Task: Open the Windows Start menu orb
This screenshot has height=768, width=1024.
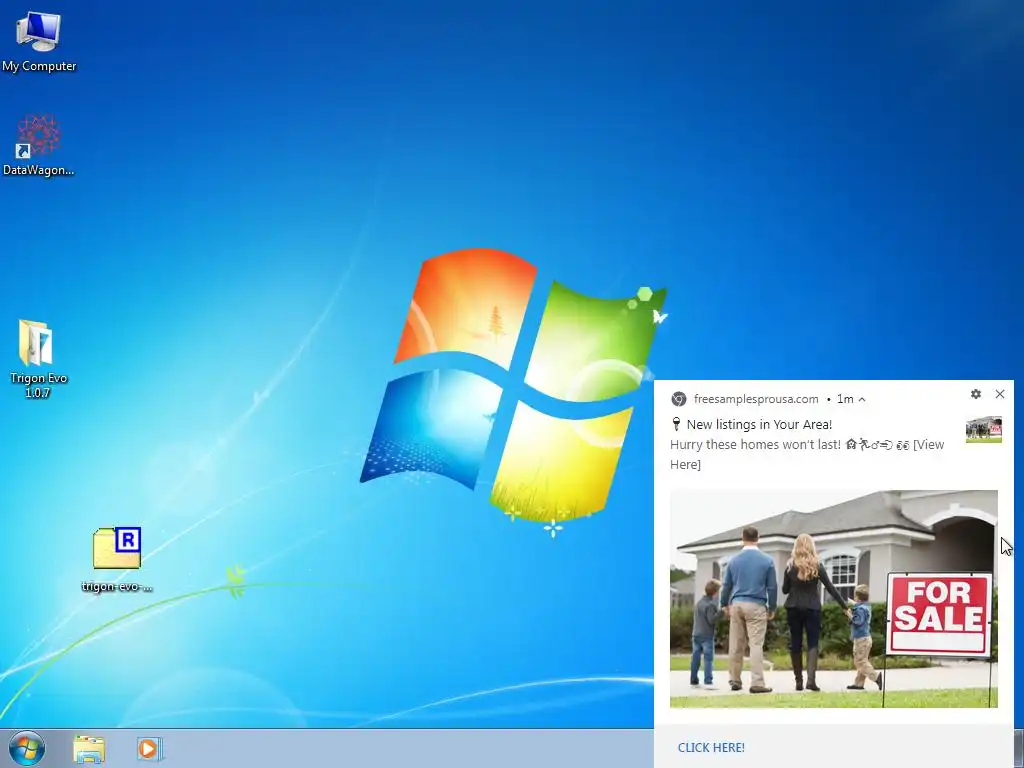Action: tap(27, 748)
